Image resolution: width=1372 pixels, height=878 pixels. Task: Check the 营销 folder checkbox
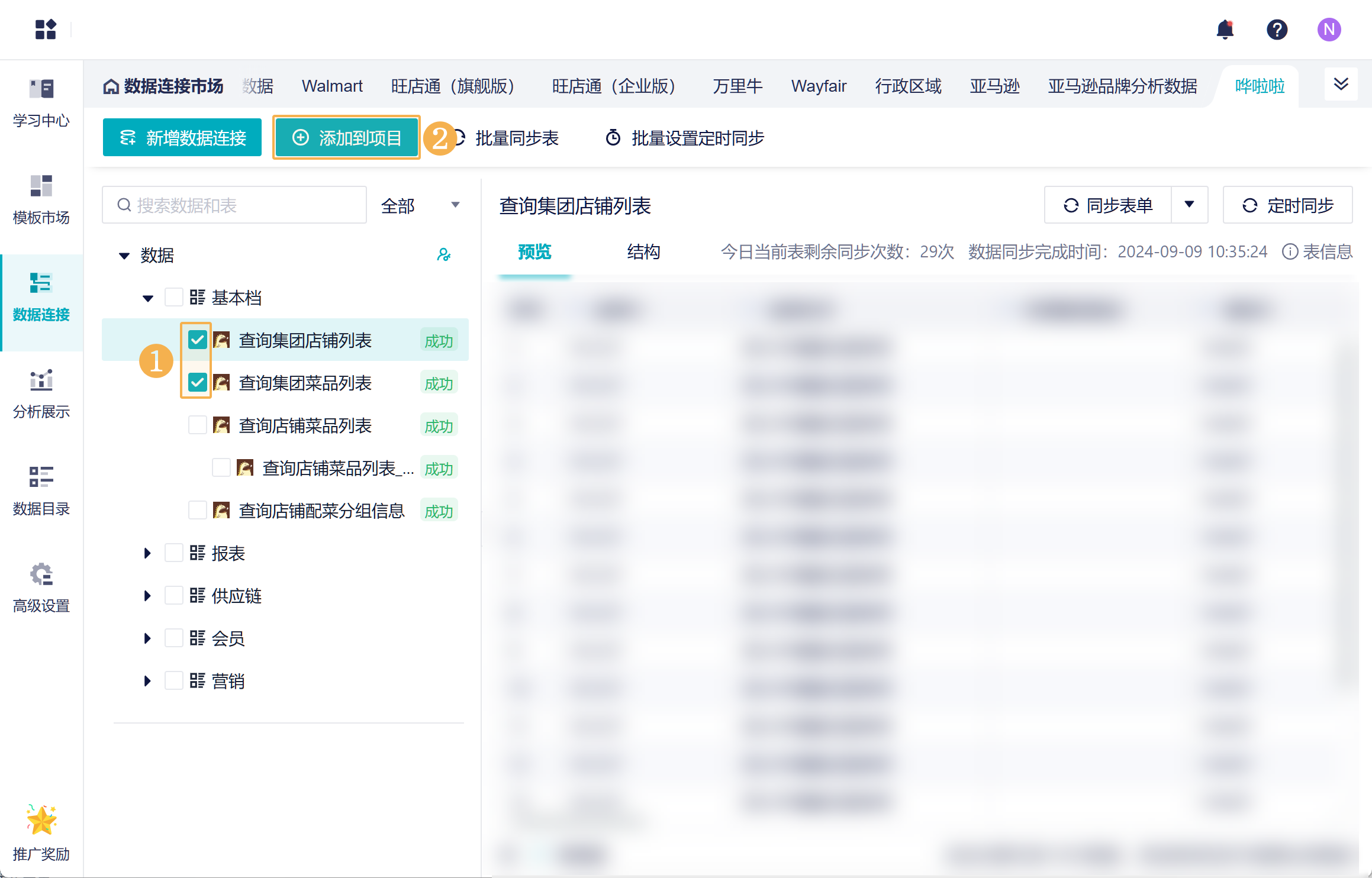click(x=173, y=680)
